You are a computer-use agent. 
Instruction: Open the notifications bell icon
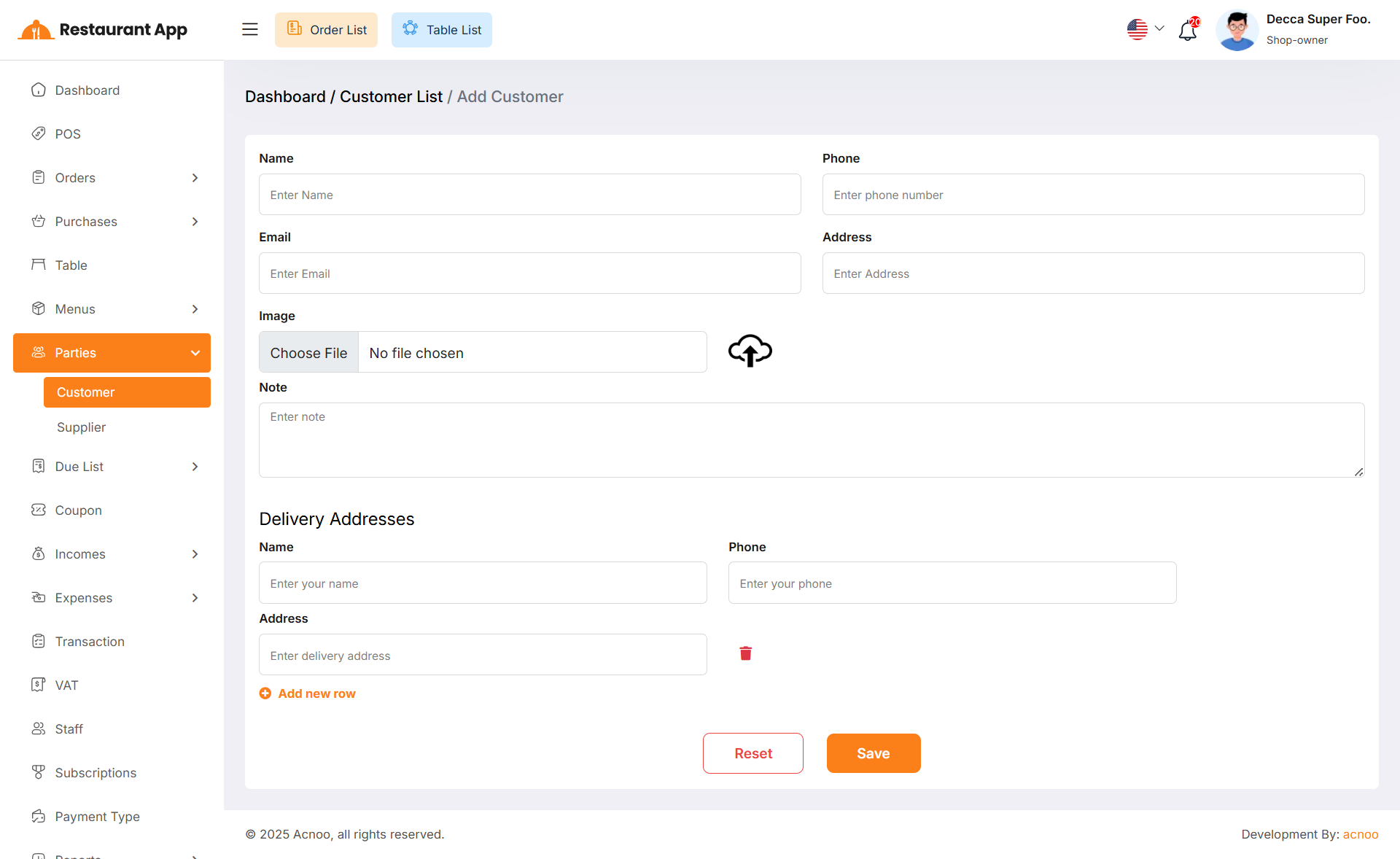pyautogui.click(x=1187, y=30)
